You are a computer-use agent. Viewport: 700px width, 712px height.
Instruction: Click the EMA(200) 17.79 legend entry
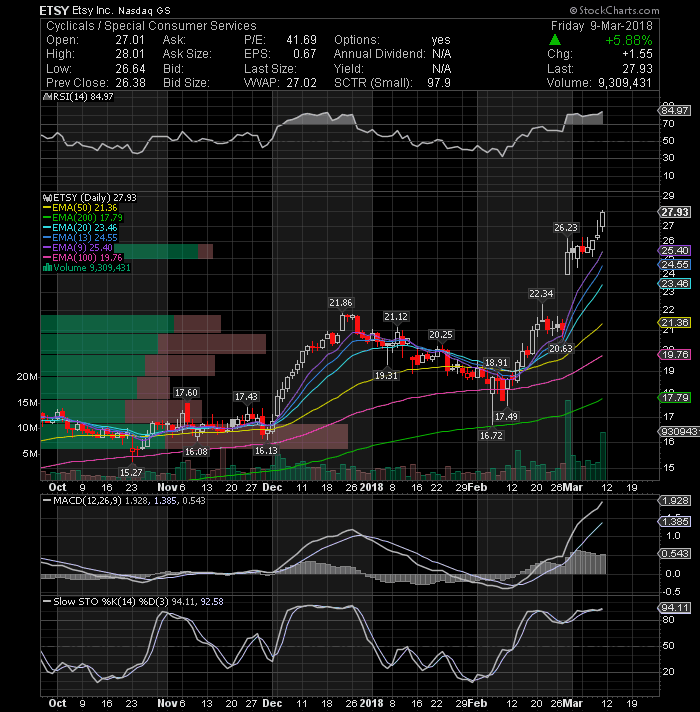[83, 218]
